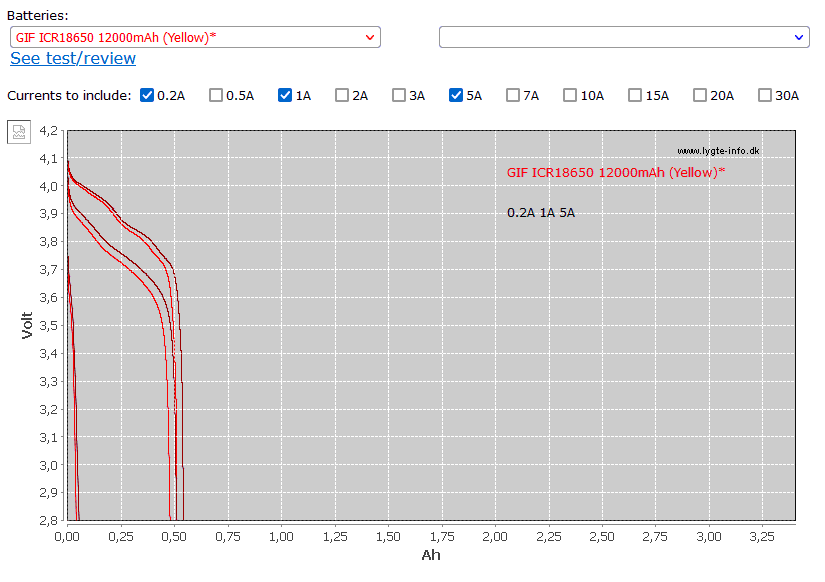
Task: Tick the 10A current checkbox
Action: (570, 95)
